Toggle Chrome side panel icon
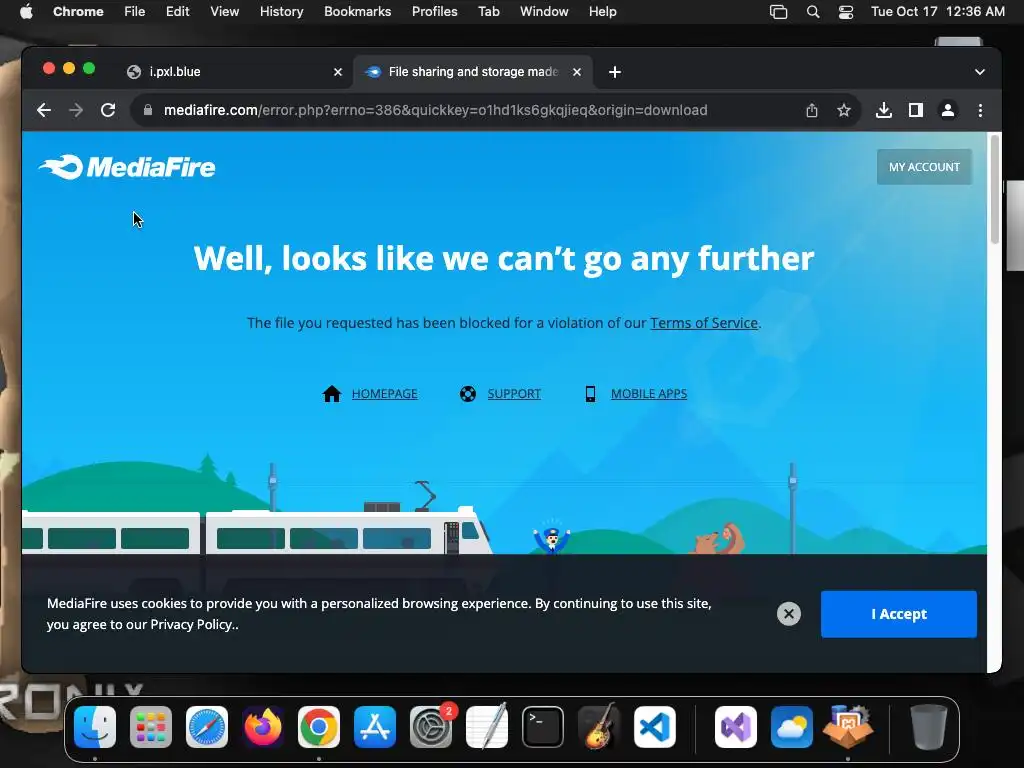The image size is (1024, 768). (916, 110)
